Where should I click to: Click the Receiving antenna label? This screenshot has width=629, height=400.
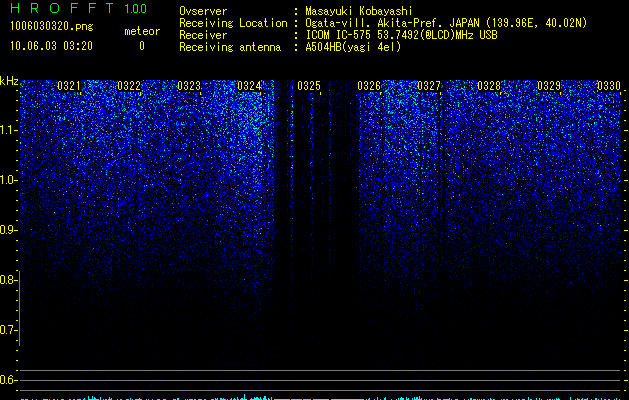click(230, 47)
